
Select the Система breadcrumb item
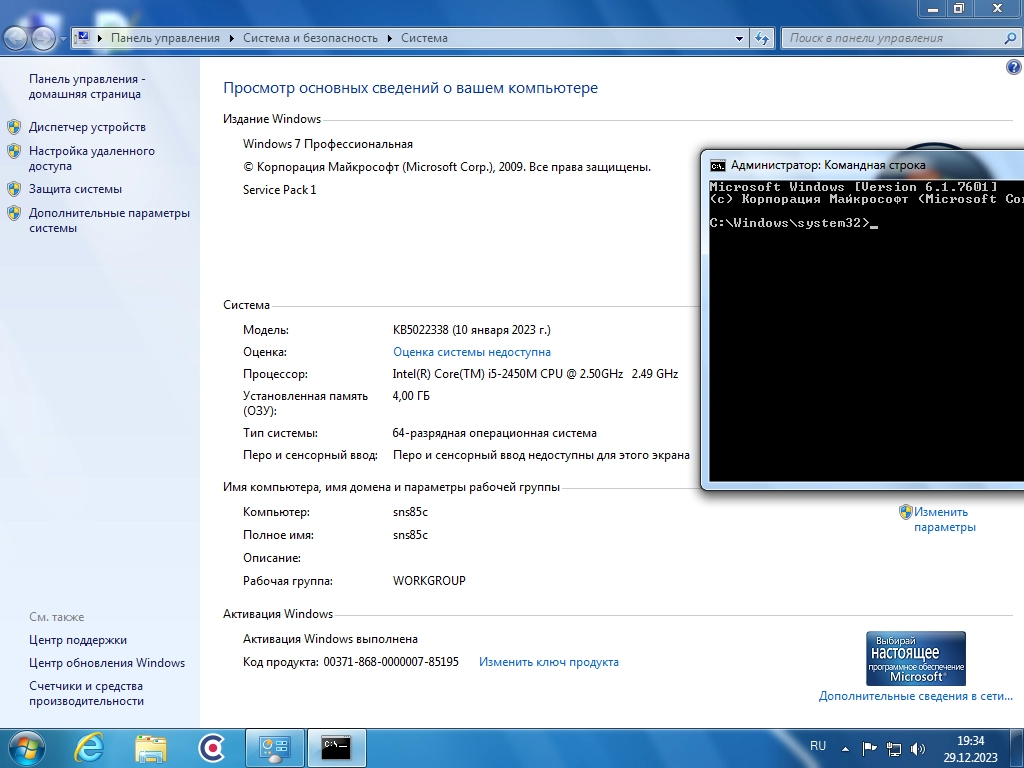tap(424, 38)
